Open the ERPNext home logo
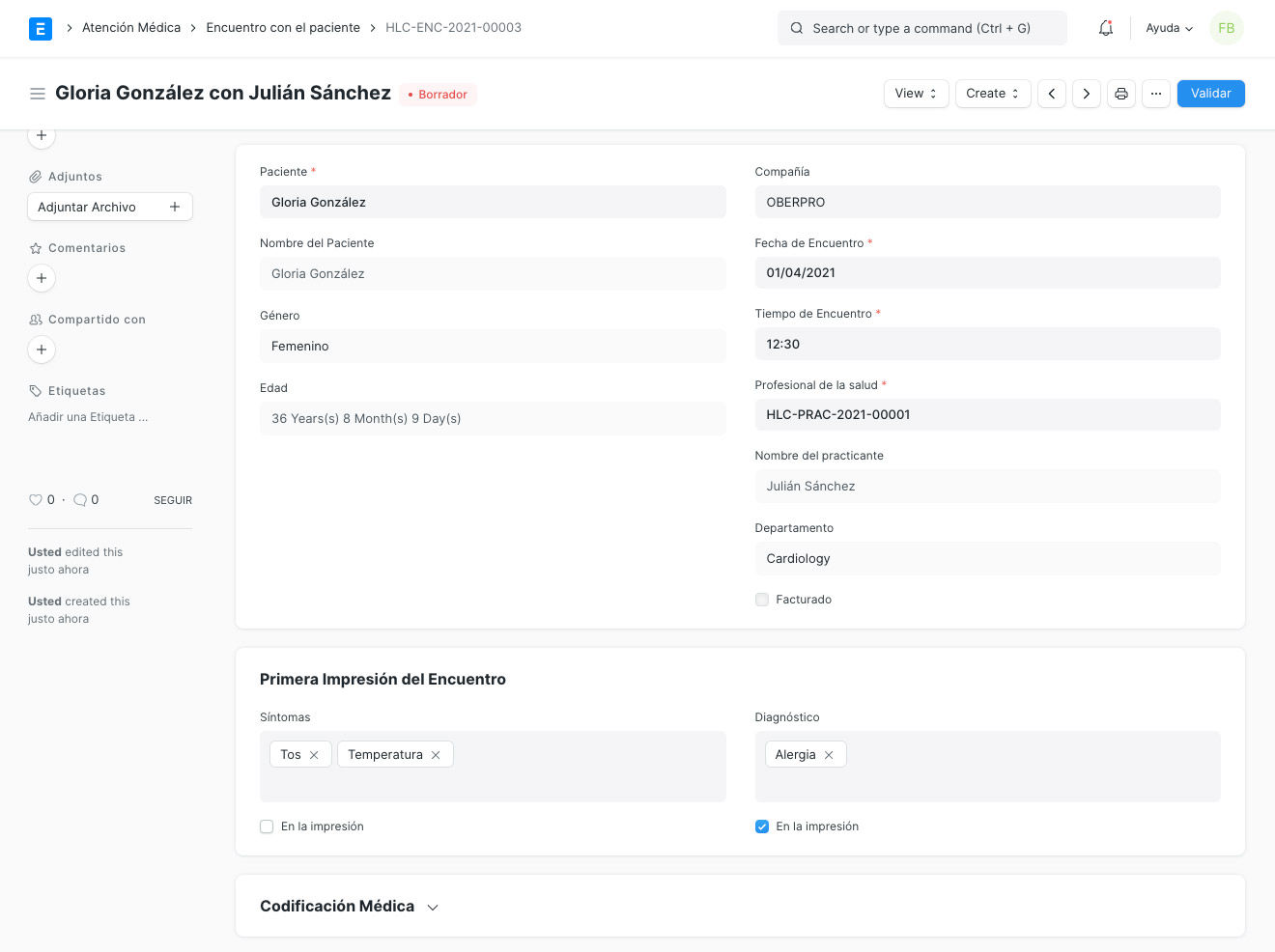 tap(41, 29)
